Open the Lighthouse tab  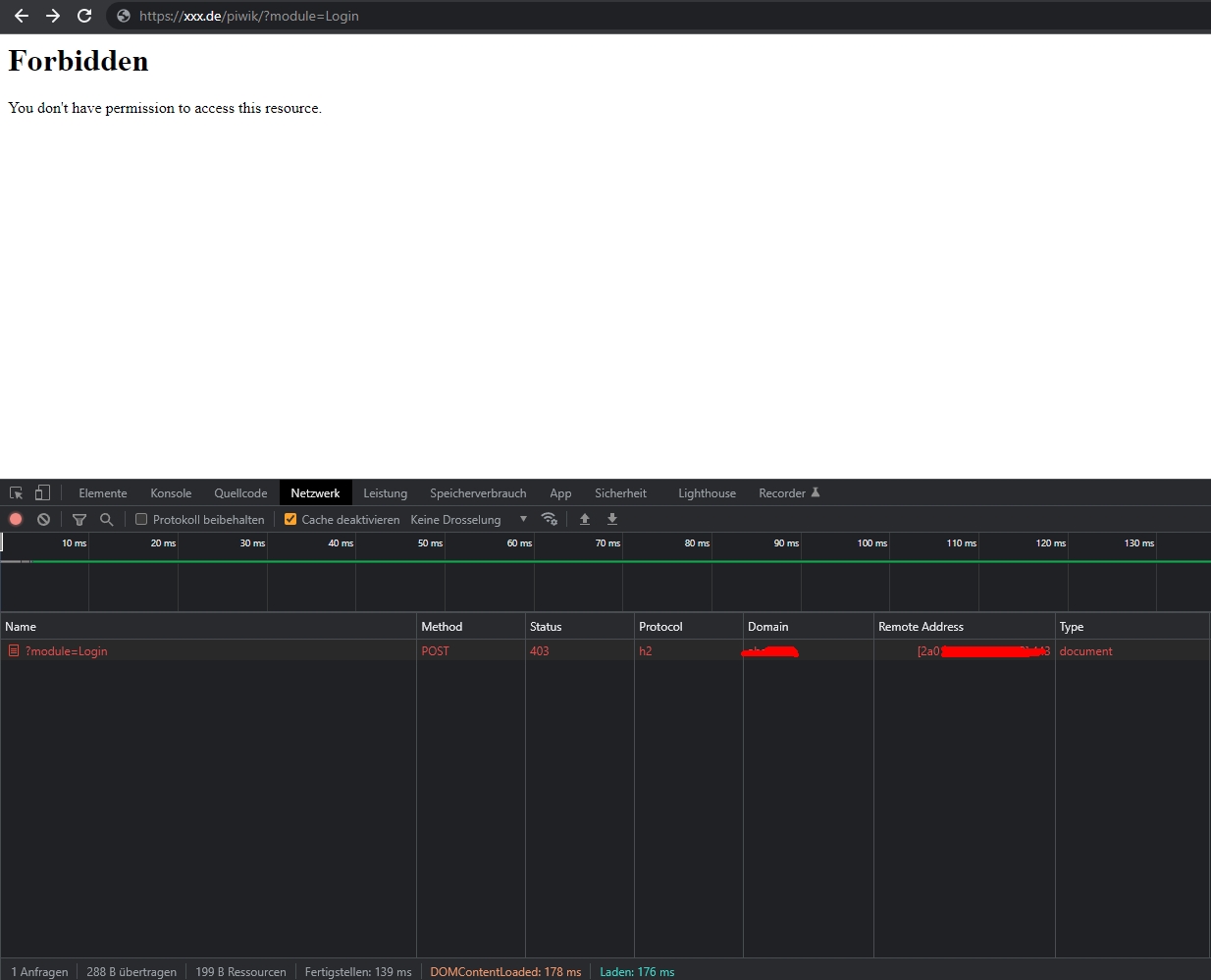[707, 493]
